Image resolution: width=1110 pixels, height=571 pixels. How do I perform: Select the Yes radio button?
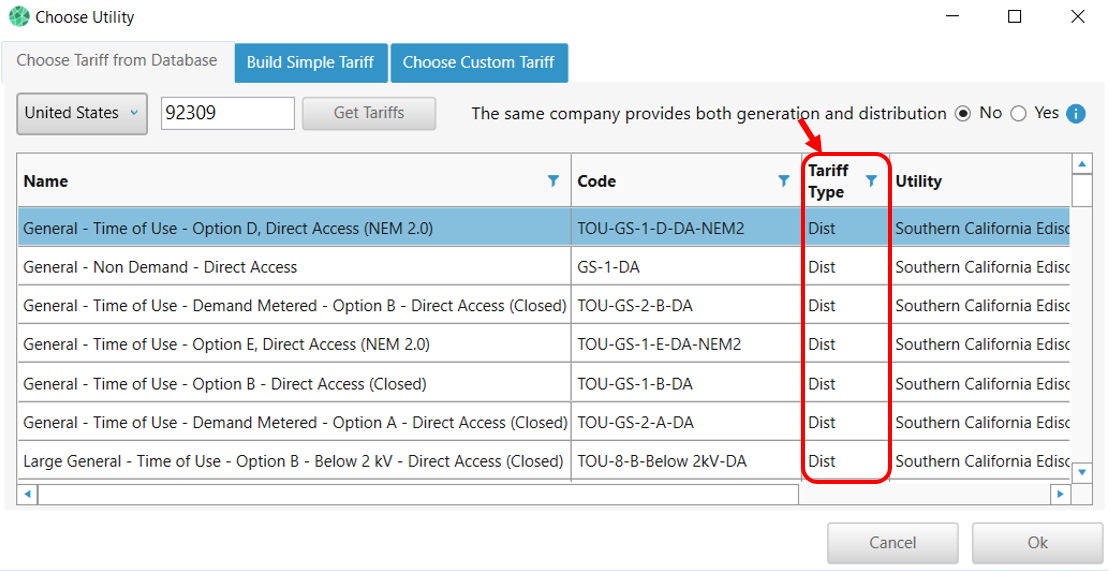tap(1019, 114)
